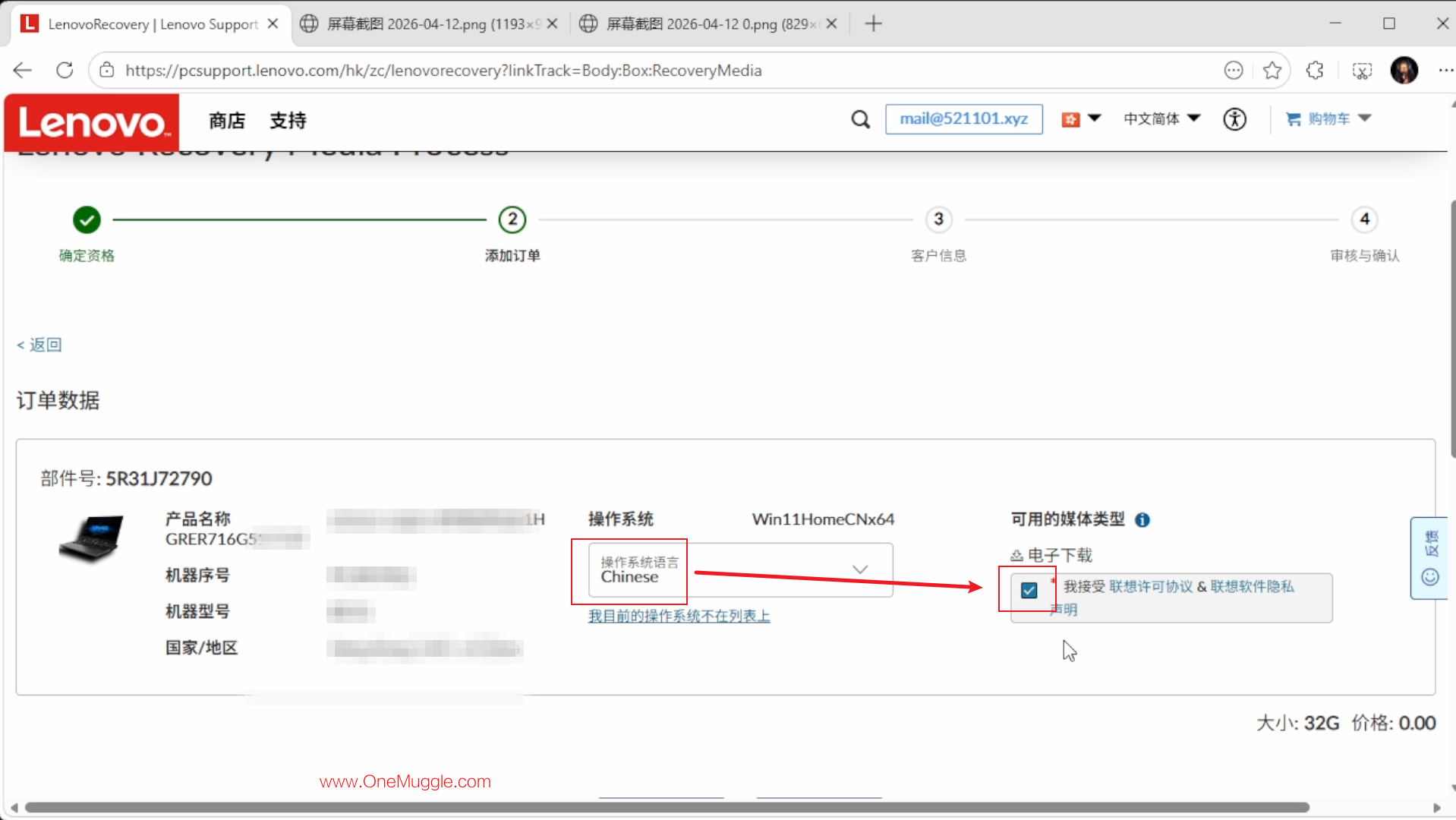
Task: Open the accessibility options icon
Action: click(x=1234, y=119)
